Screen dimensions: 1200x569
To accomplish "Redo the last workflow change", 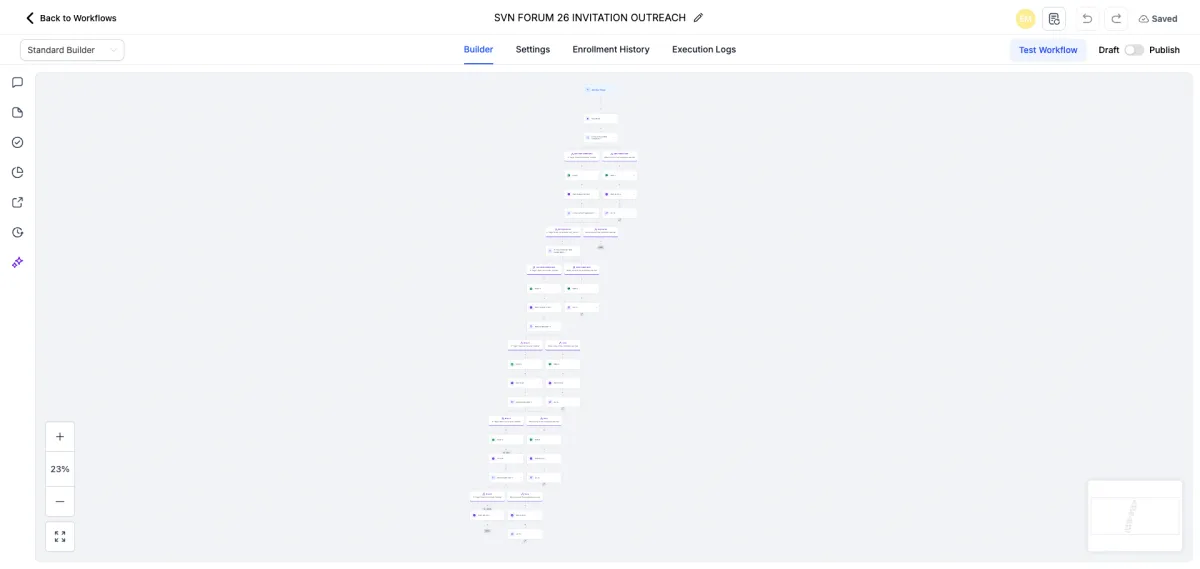I will pyautogui.click(x=1116, y=18).
